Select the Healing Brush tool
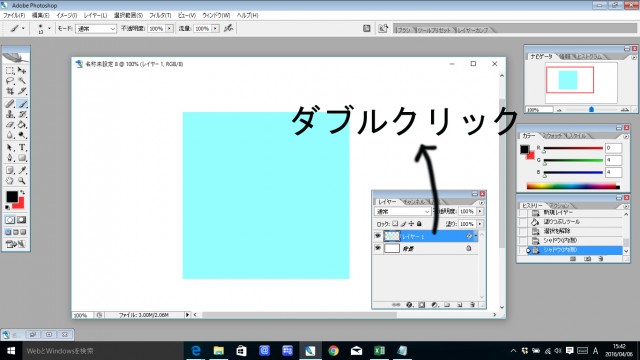The width and height of the screenshot is (640, 360). (x=10, y=104)
